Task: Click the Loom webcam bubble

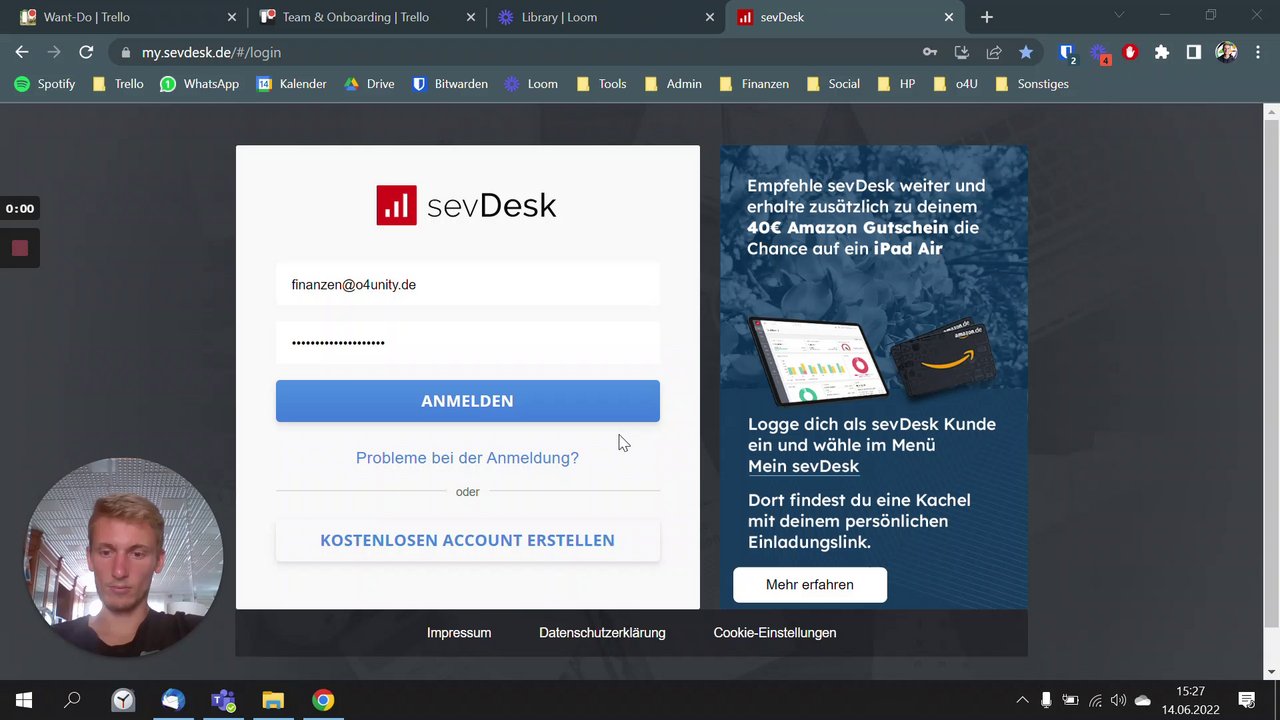Action: tap(123, 557)
